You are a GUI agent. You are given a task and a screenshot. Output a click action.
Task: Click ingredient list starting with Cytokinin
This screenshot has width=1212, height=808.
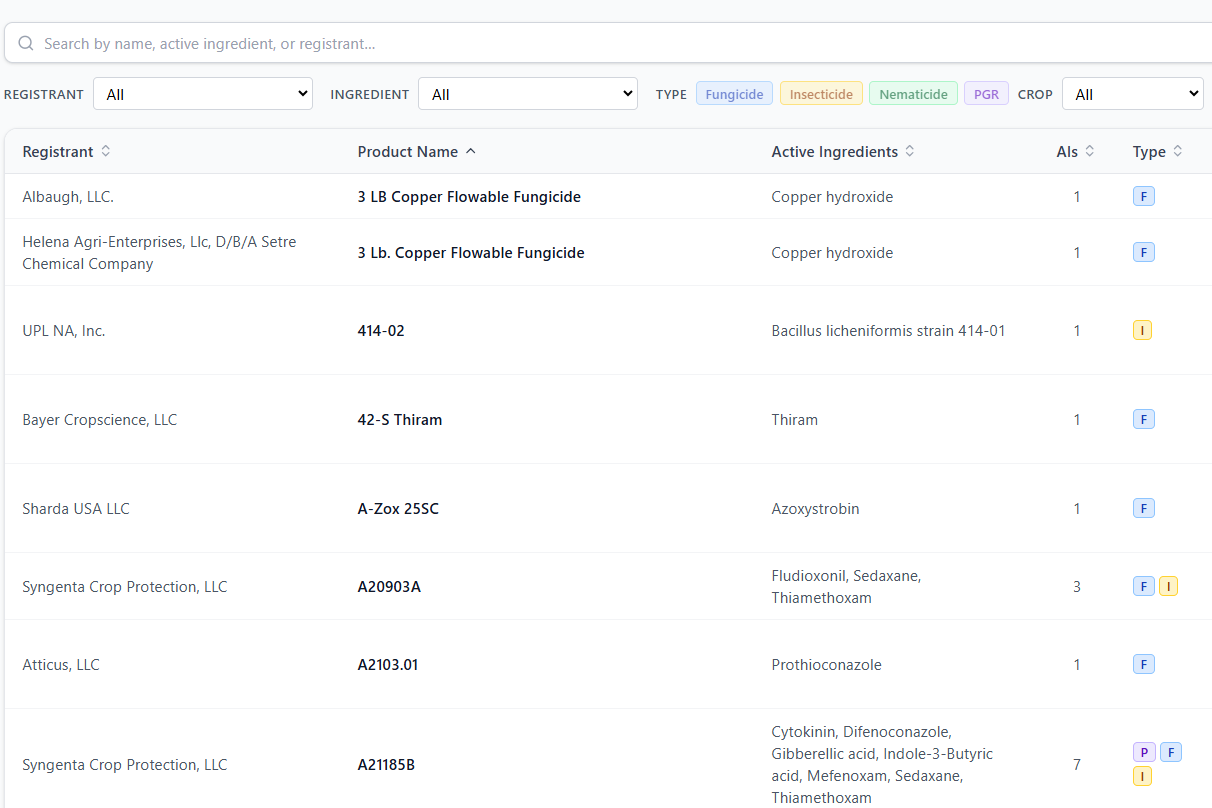point(882,764)
